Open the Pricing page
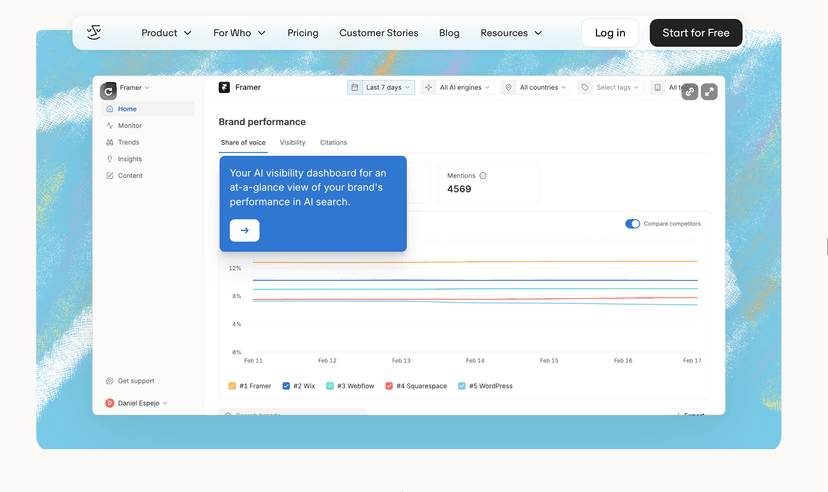Image resolution: width=828 pixels, height=492 pixels. (x=303, y=33)
